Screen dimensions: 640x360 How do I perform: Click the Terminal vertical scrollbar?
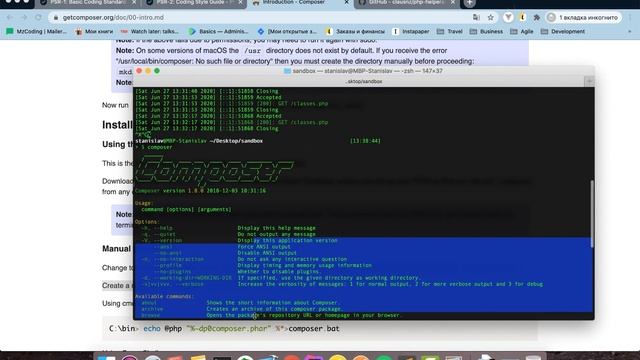point(591,213)
